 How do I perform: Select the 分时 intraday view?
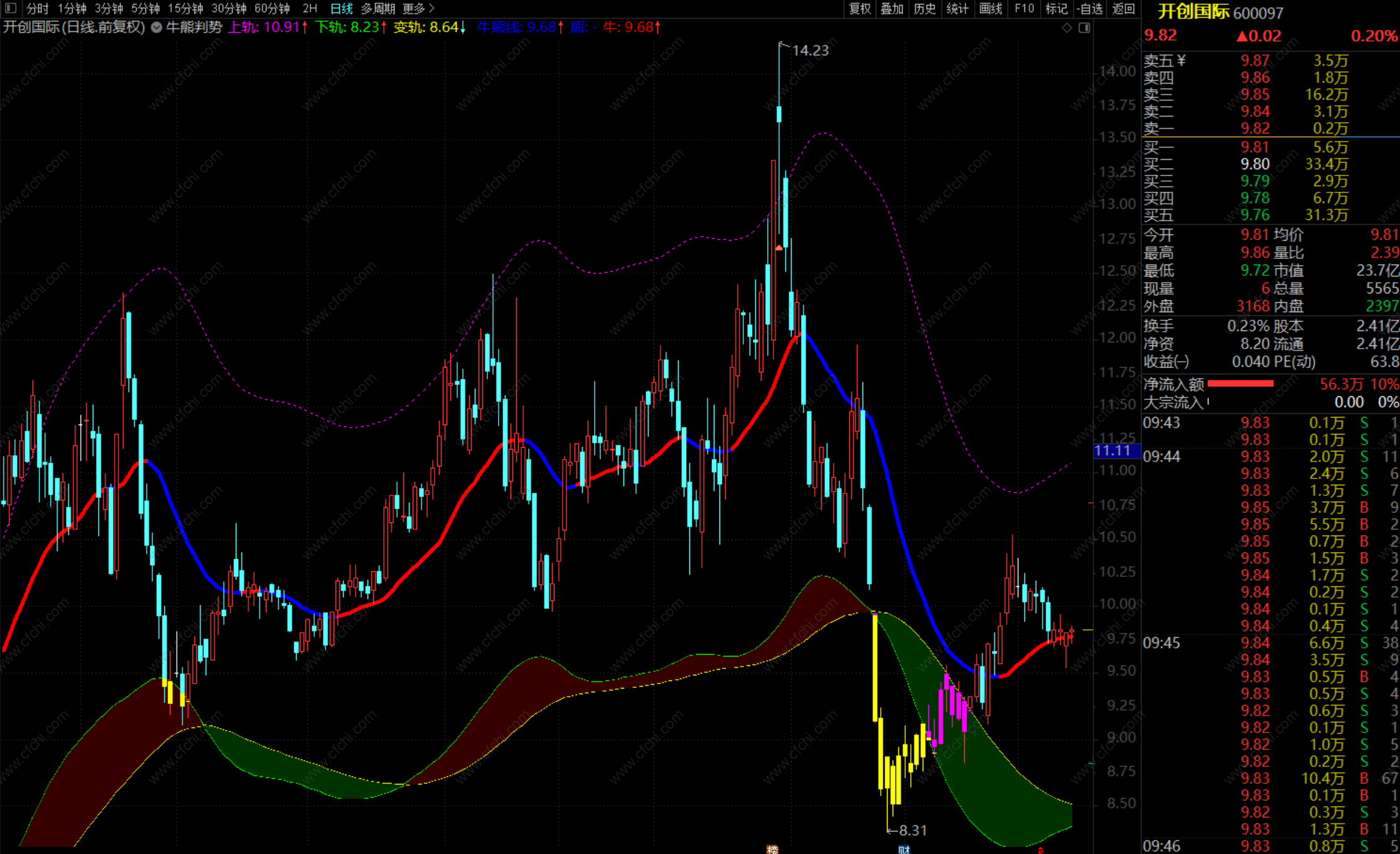38,8
